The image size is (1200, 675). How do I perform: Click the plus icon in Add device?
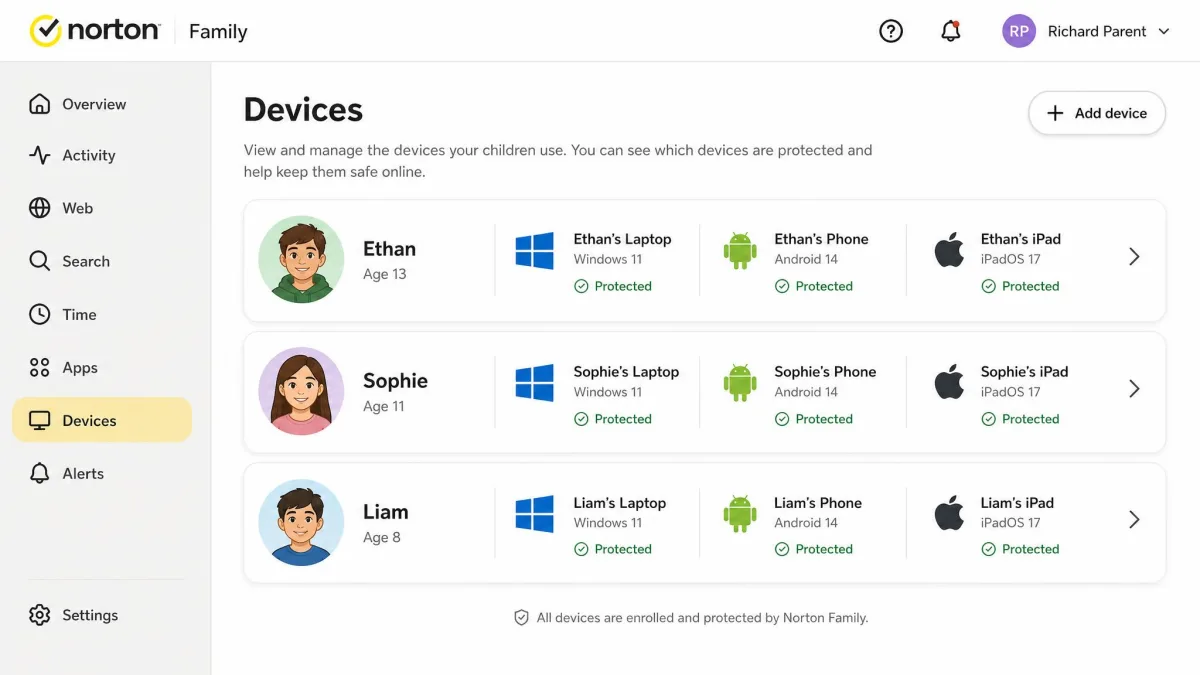pyautogui.click(x=1055, y=113)
